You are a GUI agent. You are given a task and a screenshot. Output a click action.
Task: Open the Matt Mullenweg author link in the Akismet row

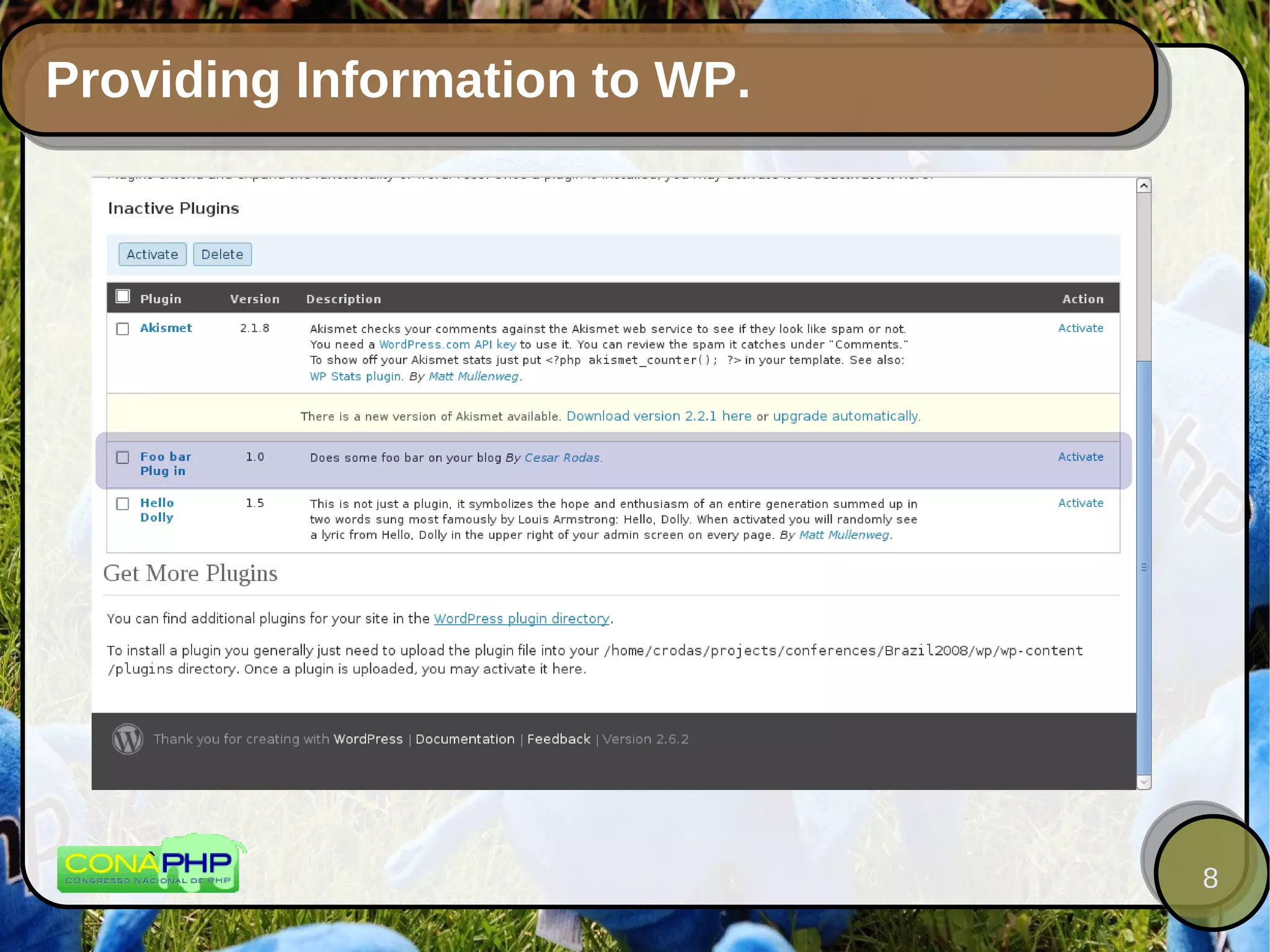tap(474, 376)
